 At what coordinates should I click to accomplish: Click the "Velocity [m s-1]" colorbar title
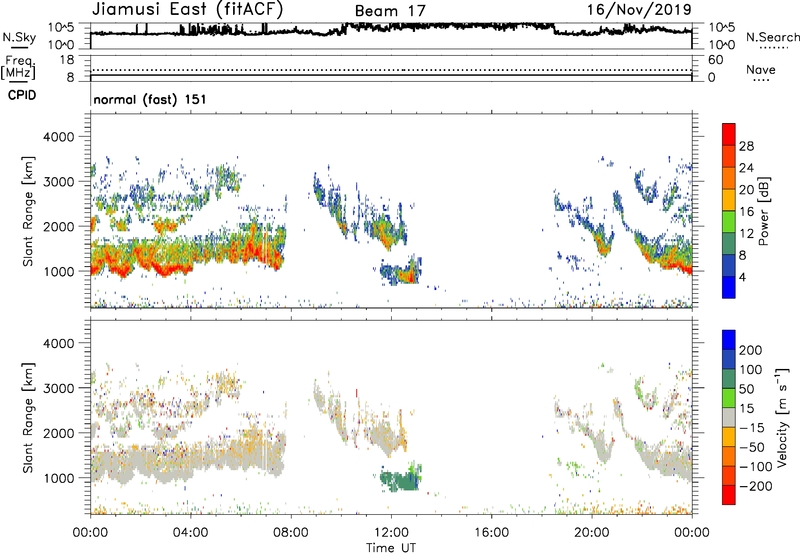pos(782,417)
